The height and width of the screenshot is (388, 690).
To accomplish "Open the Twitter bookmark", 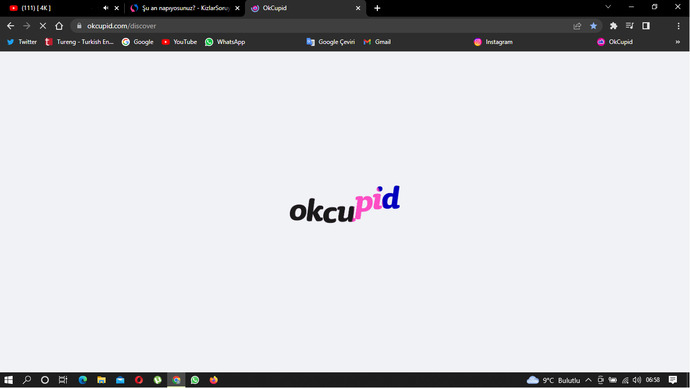I will [x=22, y=42].
